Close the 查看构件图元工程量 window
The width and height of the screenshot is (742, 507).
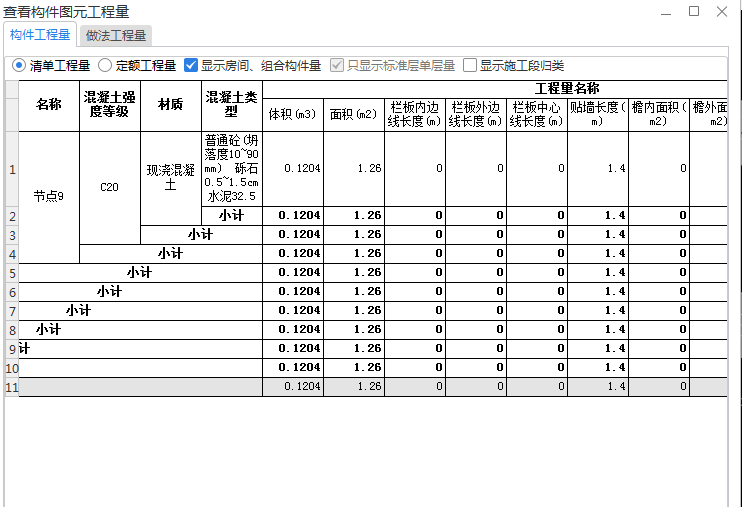(x=722, y=11)
